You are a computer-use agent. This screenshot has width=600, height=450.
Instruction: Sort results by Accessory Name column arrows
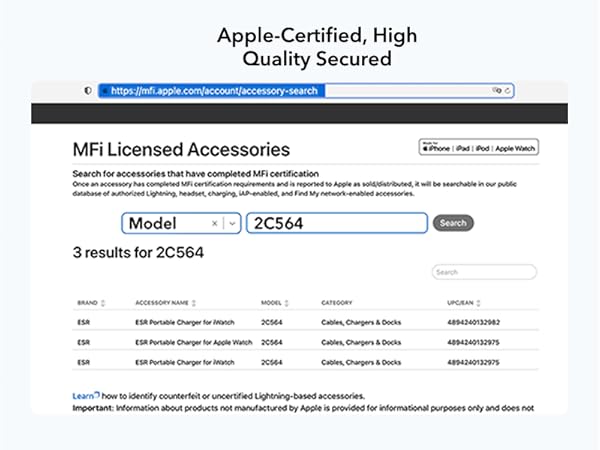tap(194, 302)
